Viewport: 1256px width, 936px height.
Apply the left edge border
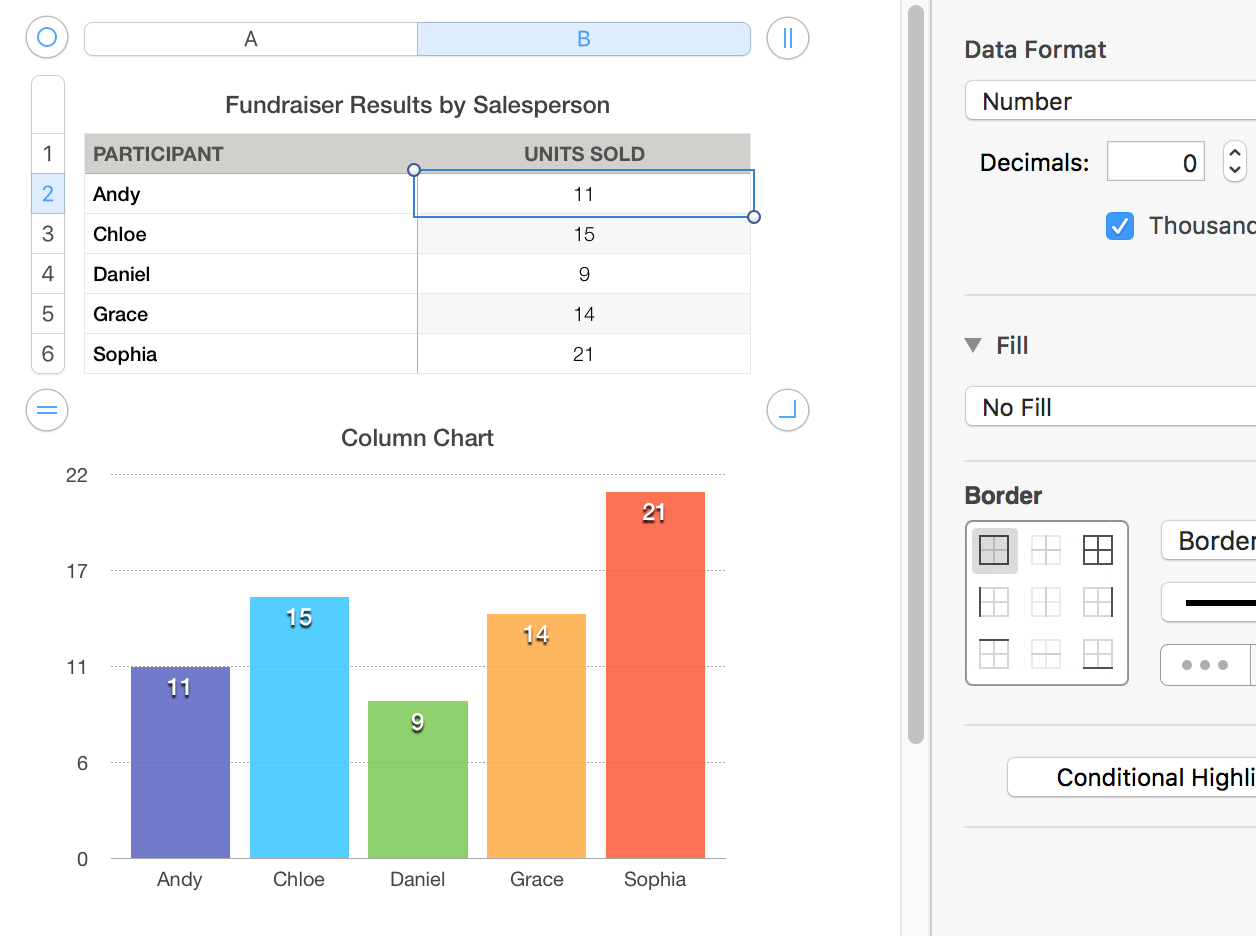coord(995,602)
